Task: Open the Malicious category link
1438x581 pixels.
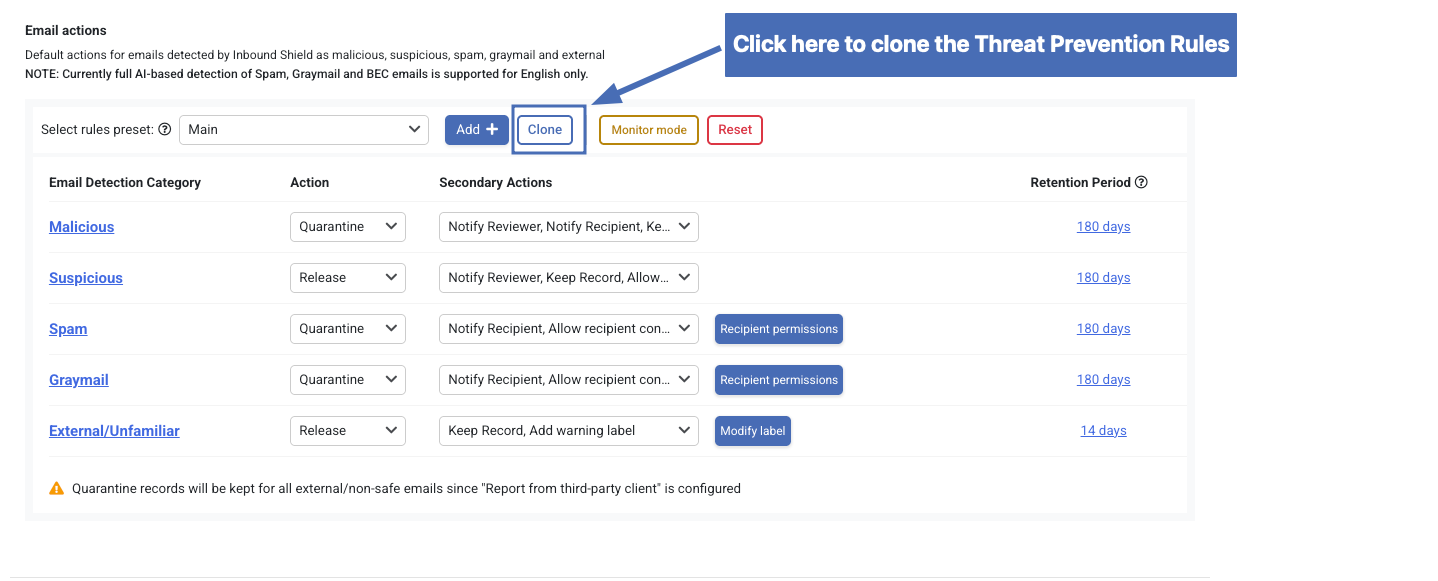Action: point(82,227)
